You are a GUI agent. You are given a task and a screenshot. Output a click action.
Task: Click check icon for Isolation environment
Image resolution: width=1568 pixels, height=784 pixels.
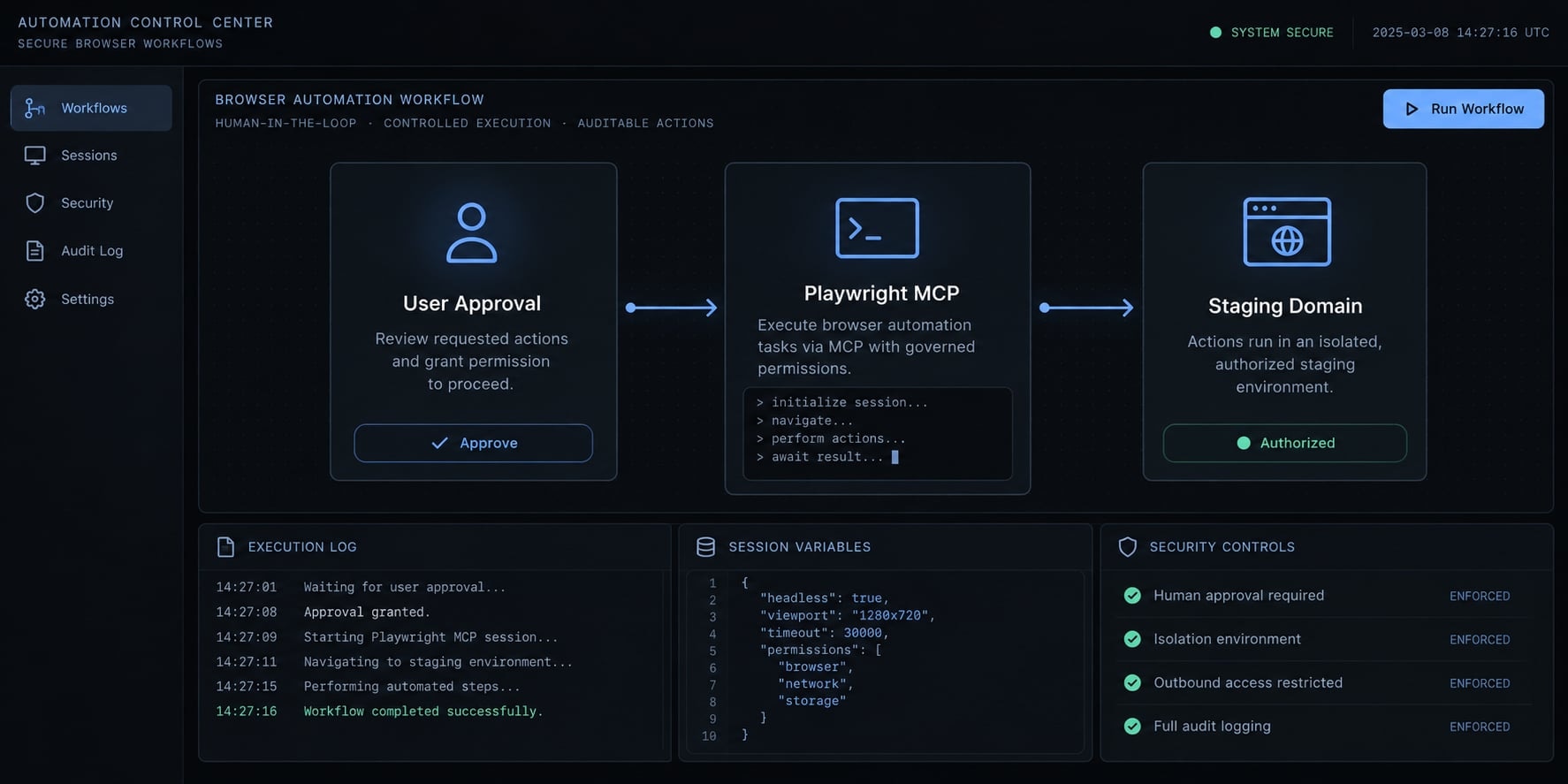pos(1132,639)
